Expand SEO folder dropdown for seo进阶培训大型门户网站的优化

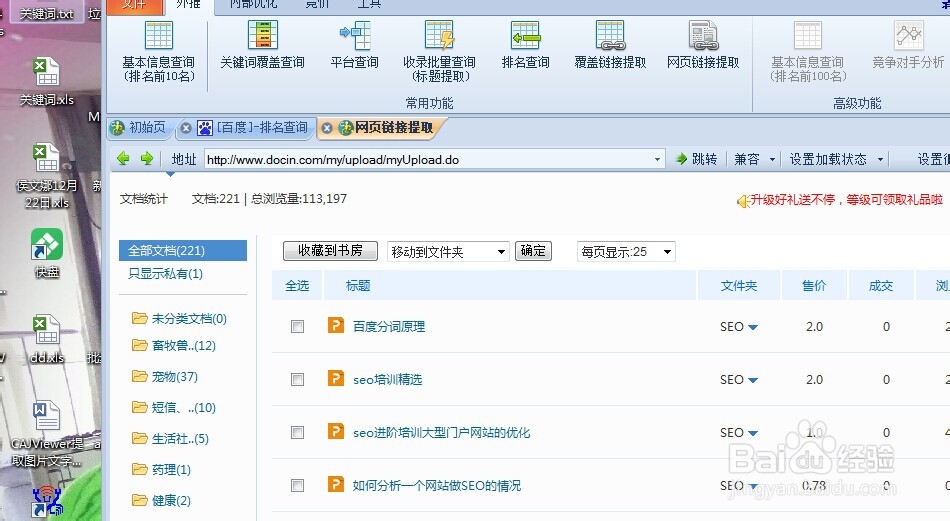[x=753, y=433]
